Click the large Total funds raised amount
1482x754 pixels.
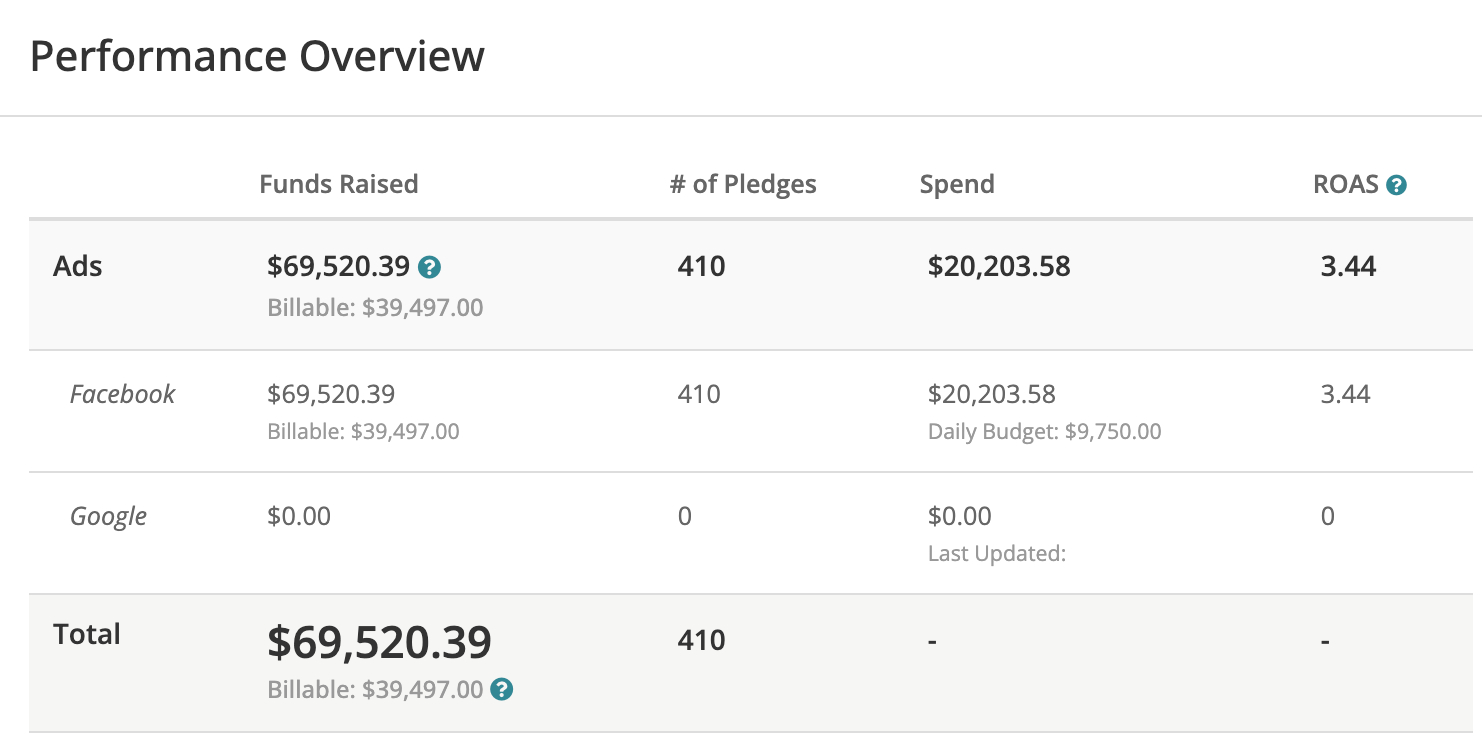[379, 642]
